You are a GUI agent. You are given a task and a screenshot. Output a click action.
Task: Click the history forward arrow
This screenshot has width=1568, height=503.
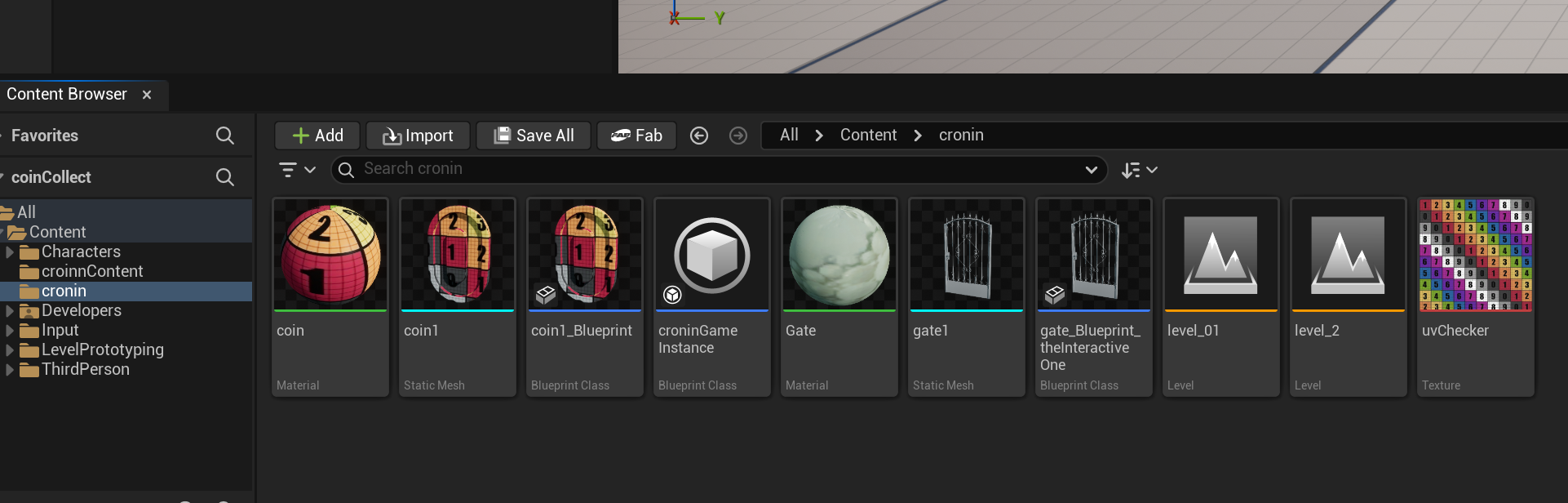[x=738, y=136]
